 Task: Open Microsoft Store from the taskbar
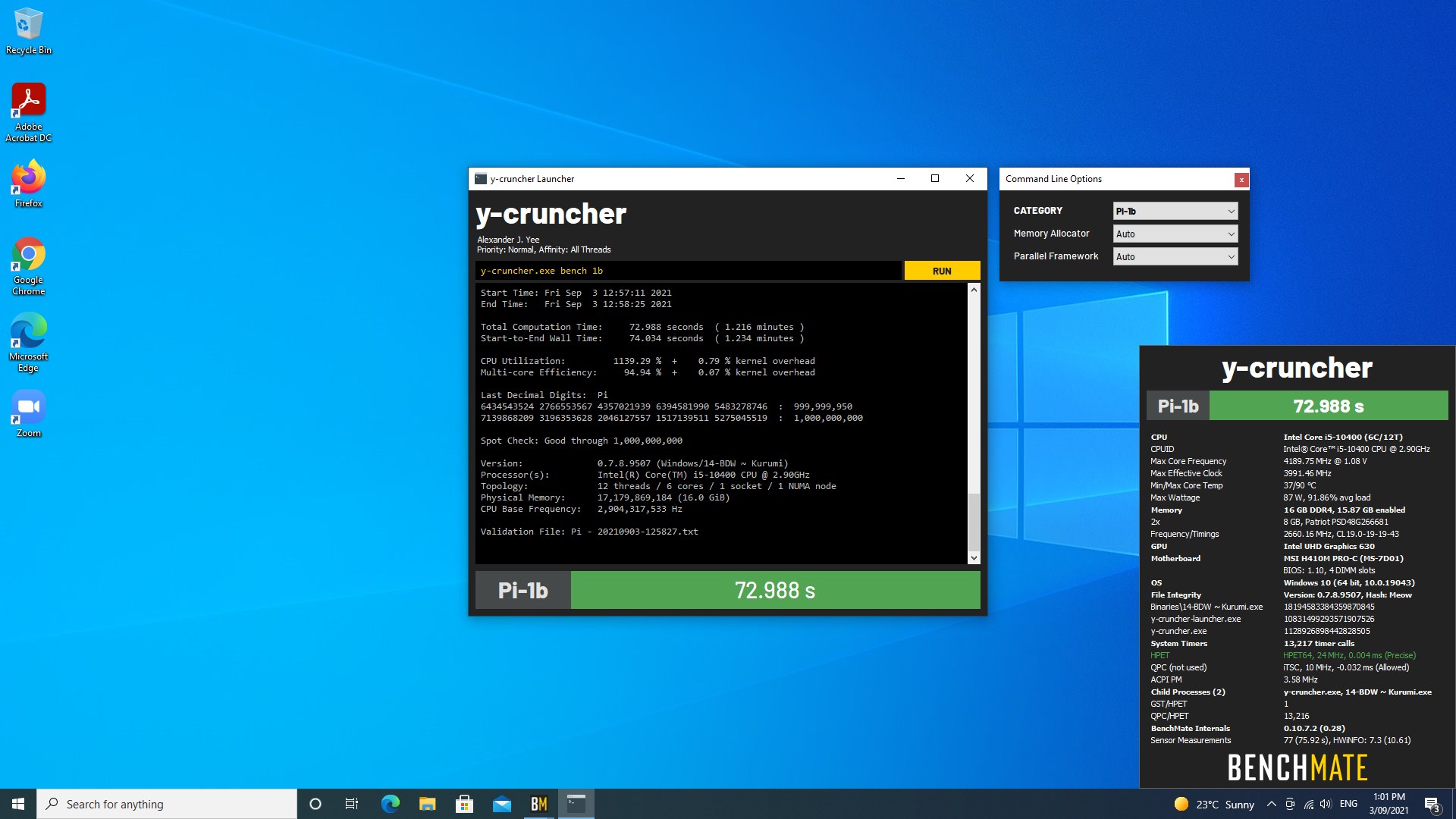point(464,804)
